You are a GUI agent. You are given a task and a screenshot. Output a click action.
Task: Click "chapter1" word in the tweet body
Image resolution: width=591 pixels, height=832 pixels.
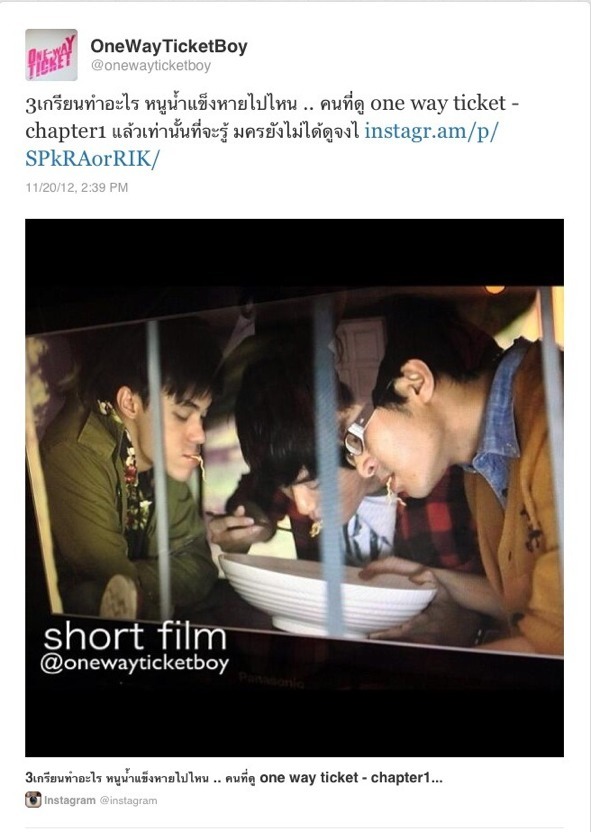pyautogui.click(x=66, y=131)
